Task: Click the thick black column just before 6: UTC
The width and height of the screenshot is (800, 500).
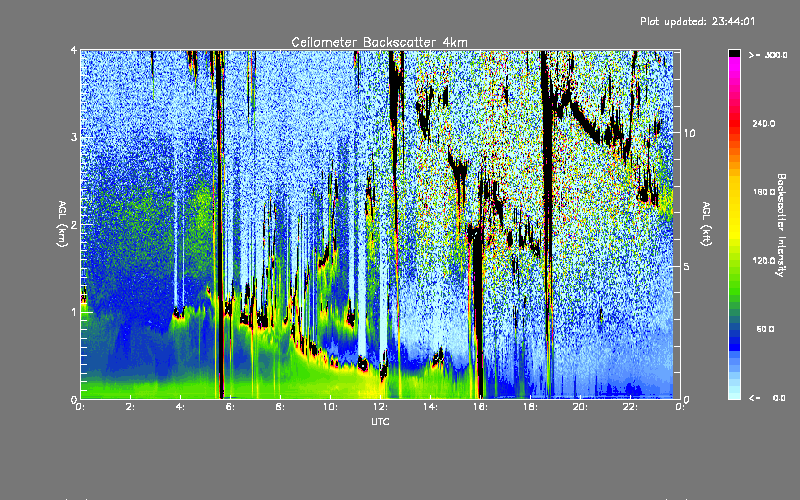Action: point(219,224)
